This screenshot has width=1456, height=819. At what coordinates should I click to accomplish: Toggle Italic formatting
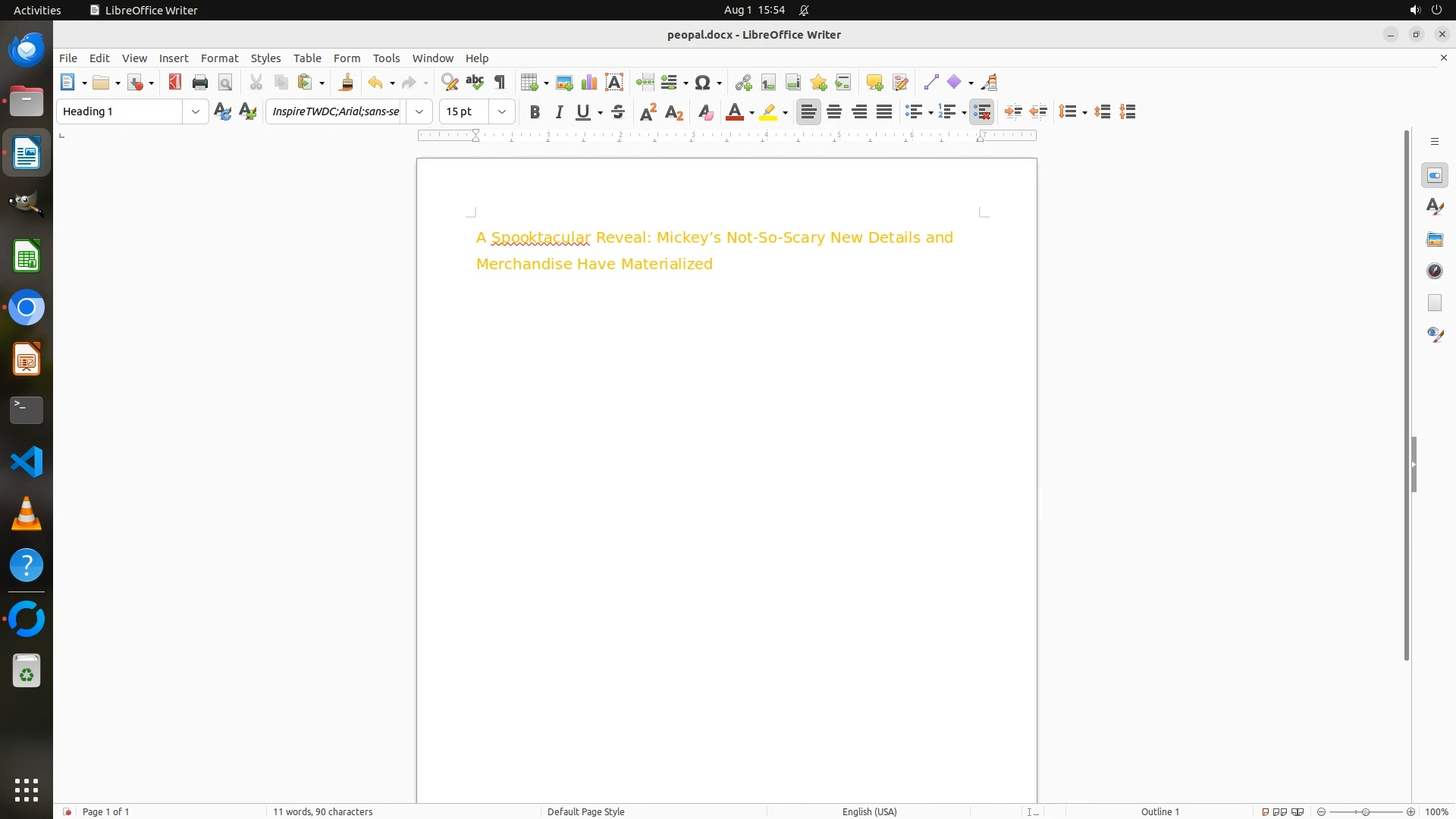coord(559,112)
